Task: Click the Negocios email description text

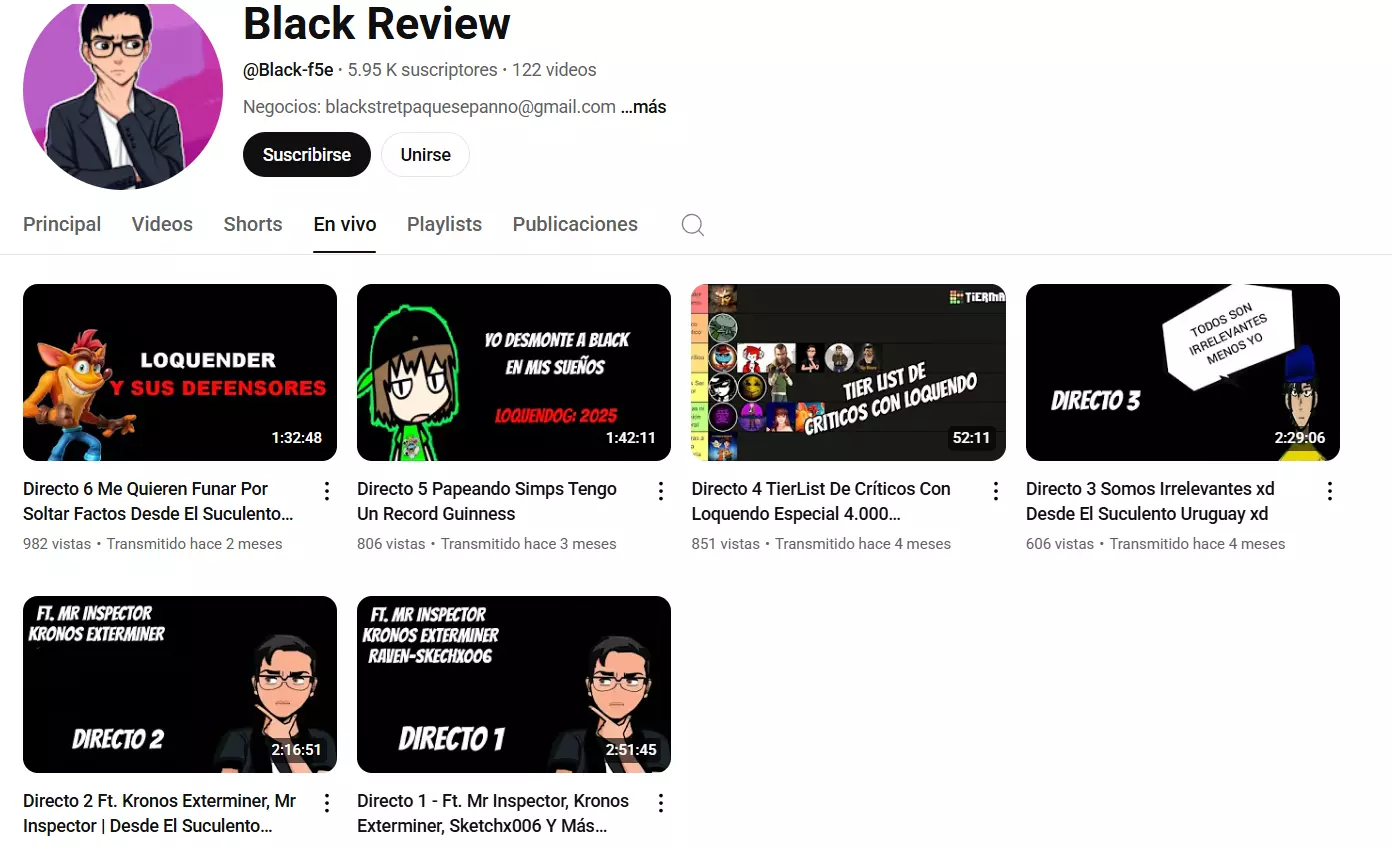Action: [429, 107]
